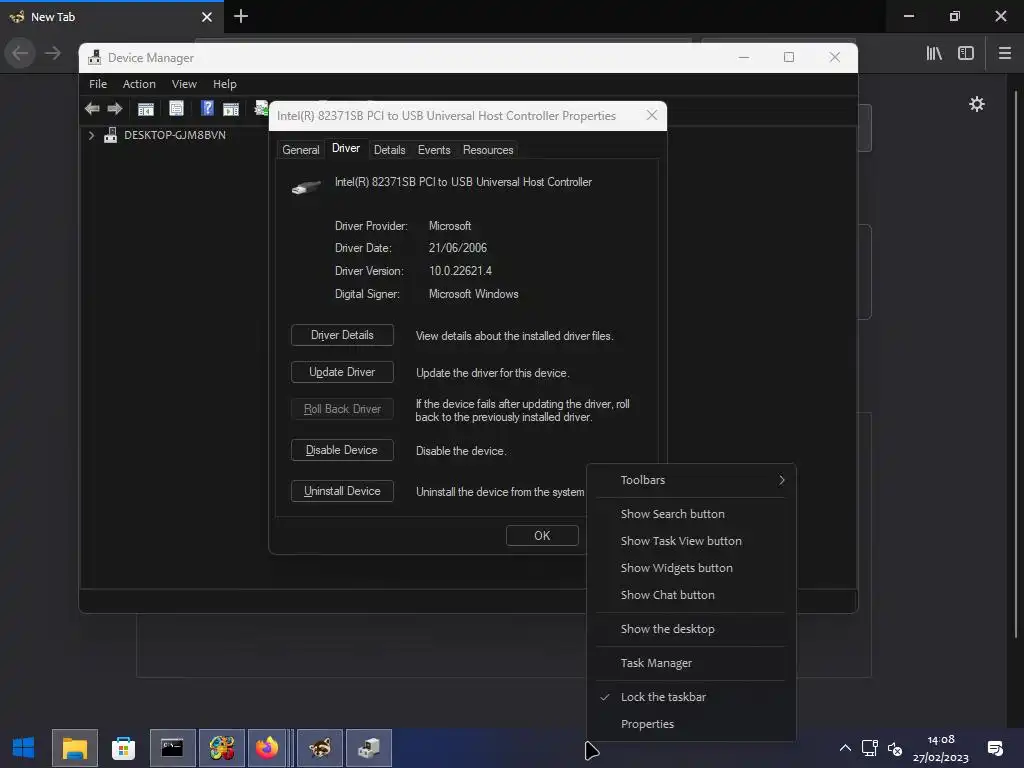Open the Help menu in Device Manager
The width and height of the screenshot is (1024, 768).
(x=225, y=84)
